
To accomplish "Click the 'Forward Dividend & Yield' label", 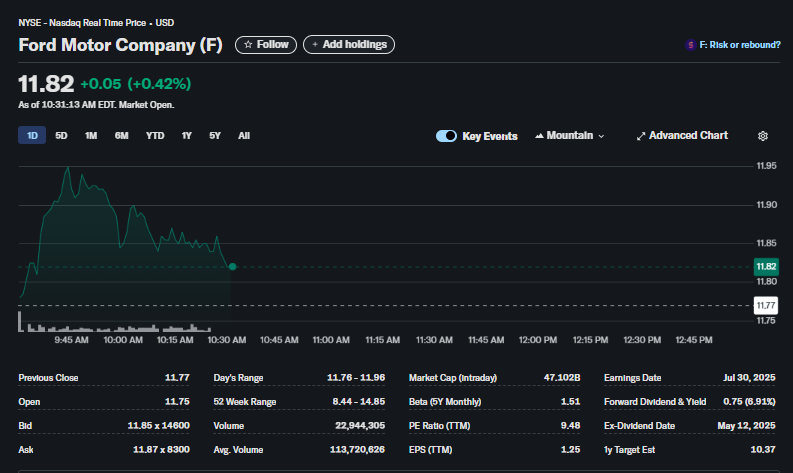I will [x=655, y=402].
